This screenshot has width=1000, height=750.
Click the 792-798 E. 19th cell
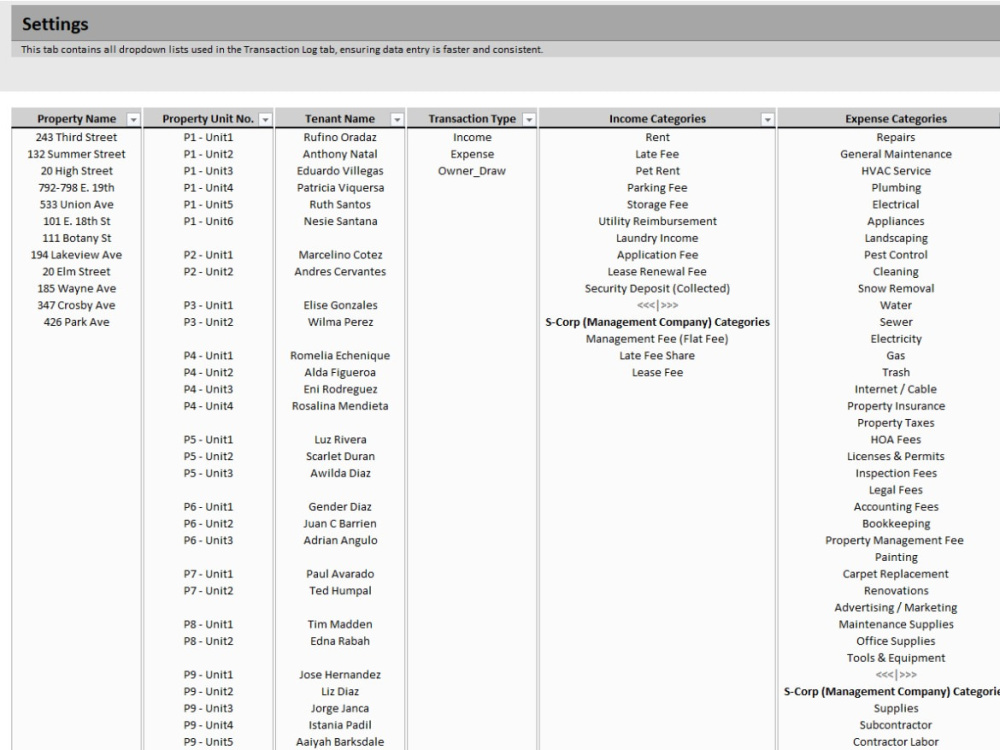77,188
